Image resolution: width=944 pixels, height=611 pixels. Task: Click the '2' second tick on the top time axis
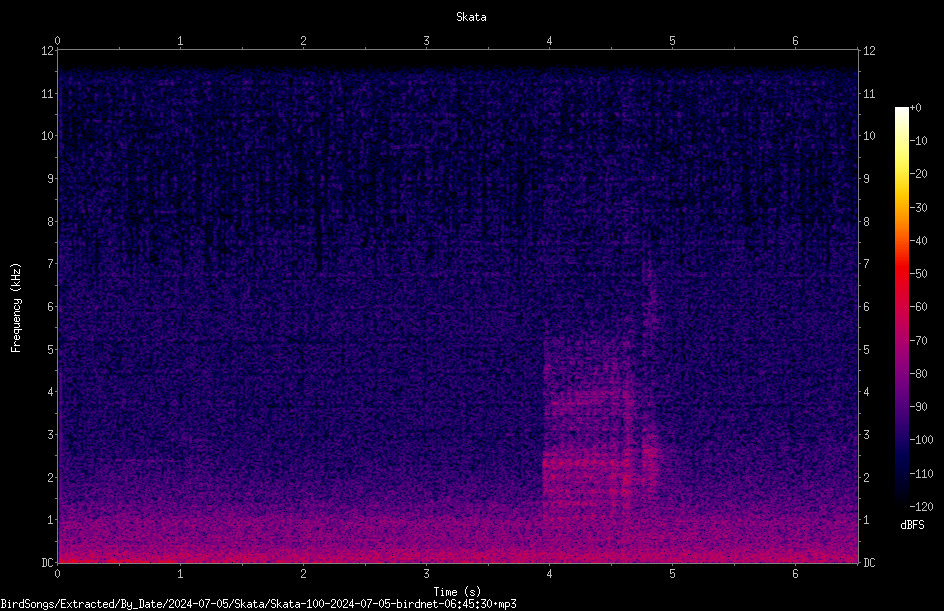[x=303, y=41]
